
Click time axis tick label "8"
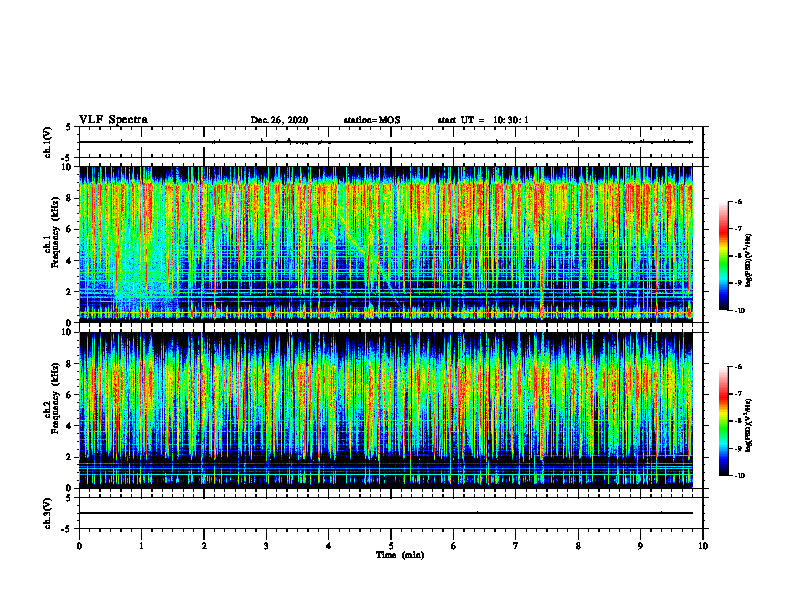click(578, 546)
